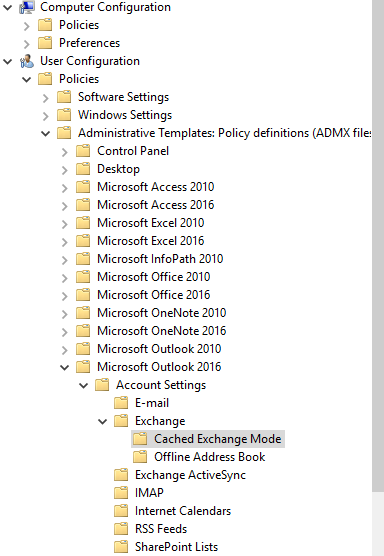Click the User Configuration user icon
The width and height of the screenshot is (384, 556).
(x=27, y=61)
